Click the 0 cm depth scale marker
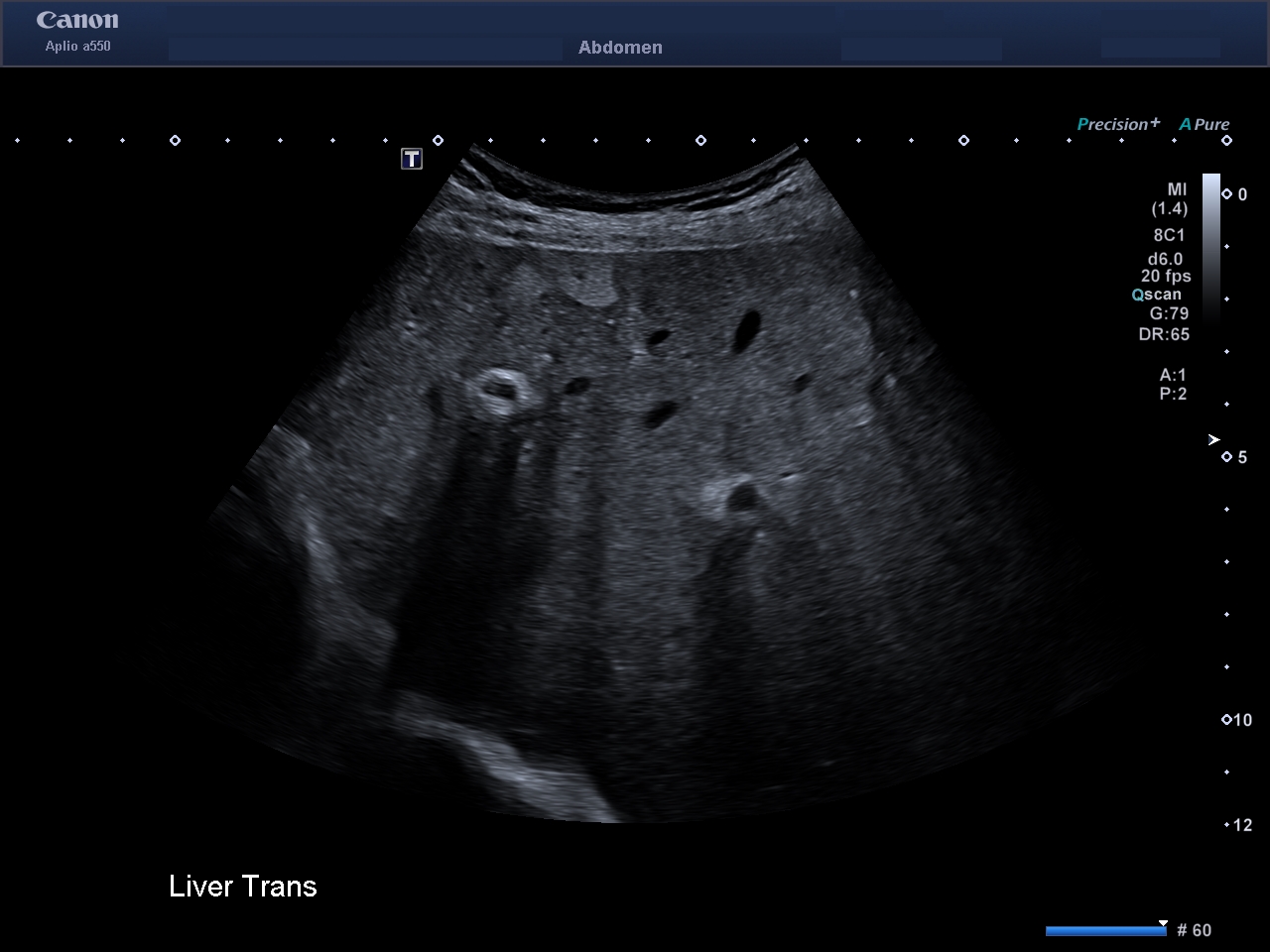The height and width of the screenshot is (952, 1270). (1236, 194)
